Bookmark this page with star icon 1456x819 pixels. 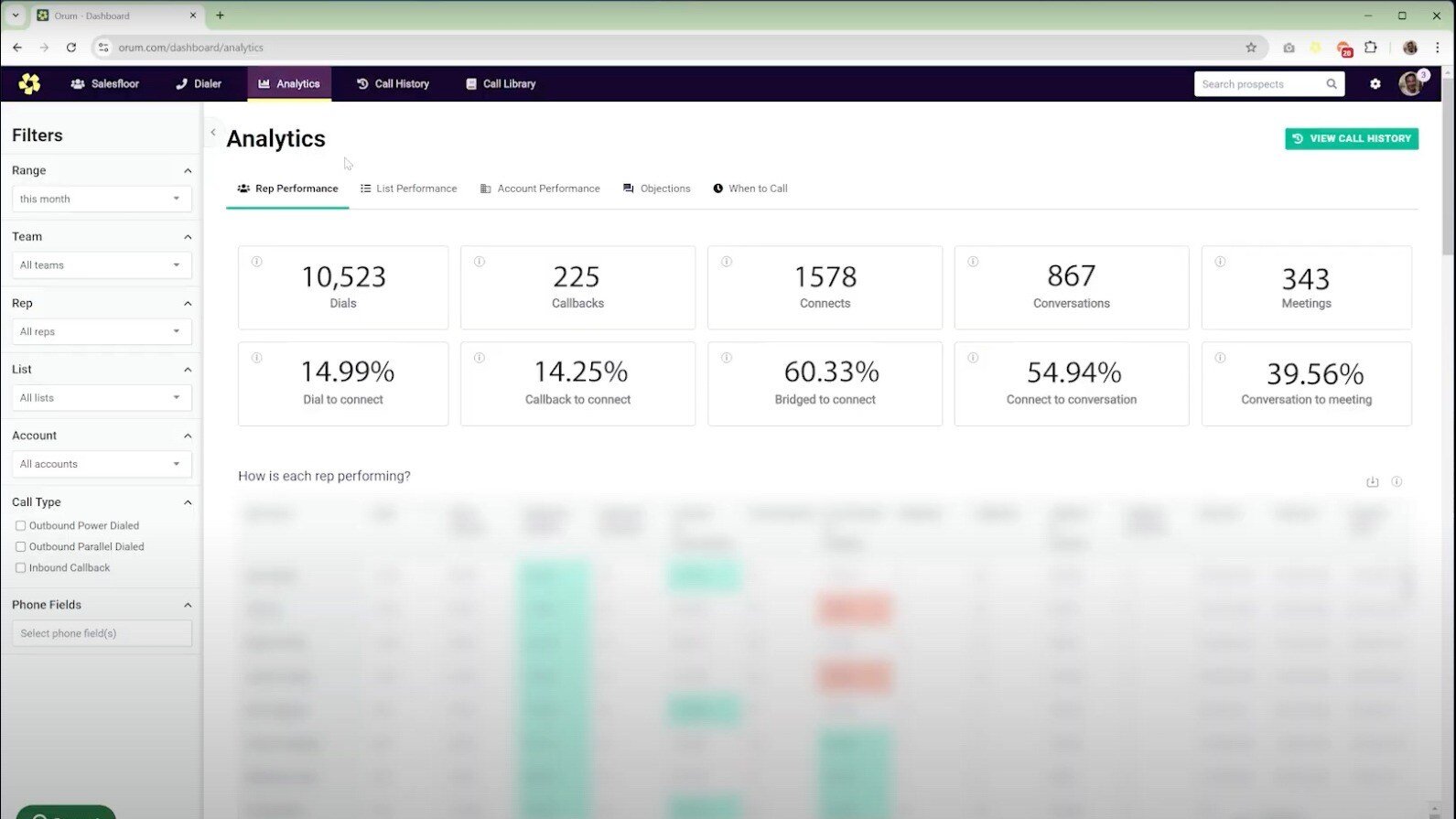(1251, 48)
